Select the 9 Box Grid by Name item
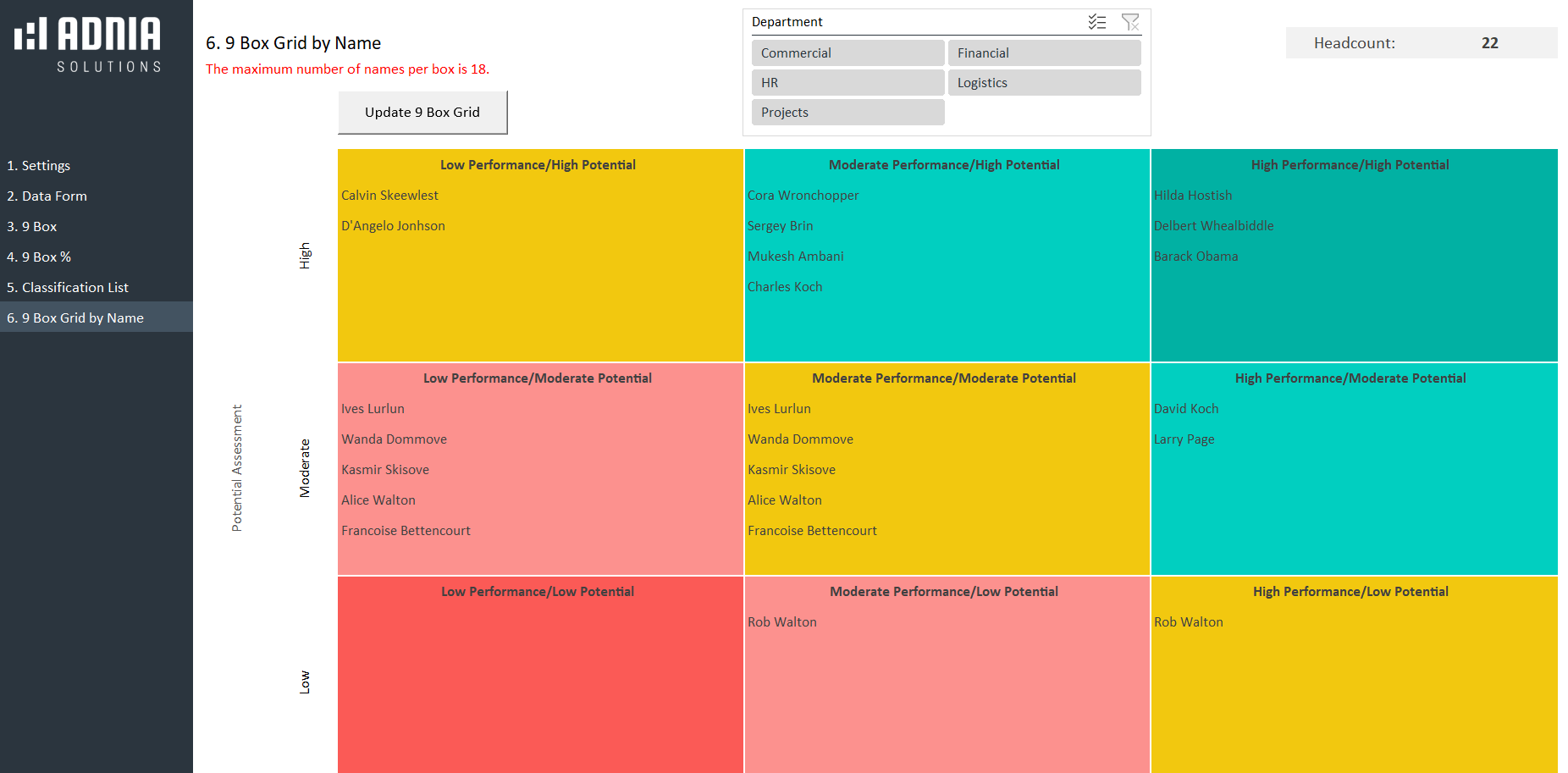 pyautogui.click(x=75, y=318)
